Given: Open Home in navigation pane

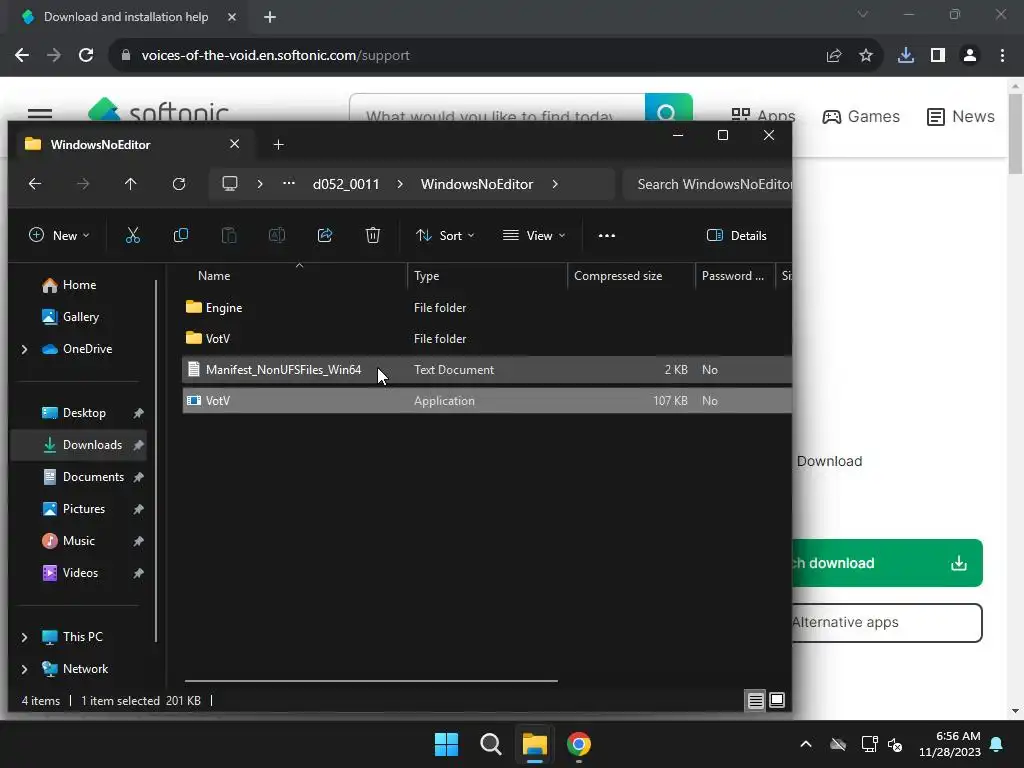Looking at the screenshot, I should (69, 285).
